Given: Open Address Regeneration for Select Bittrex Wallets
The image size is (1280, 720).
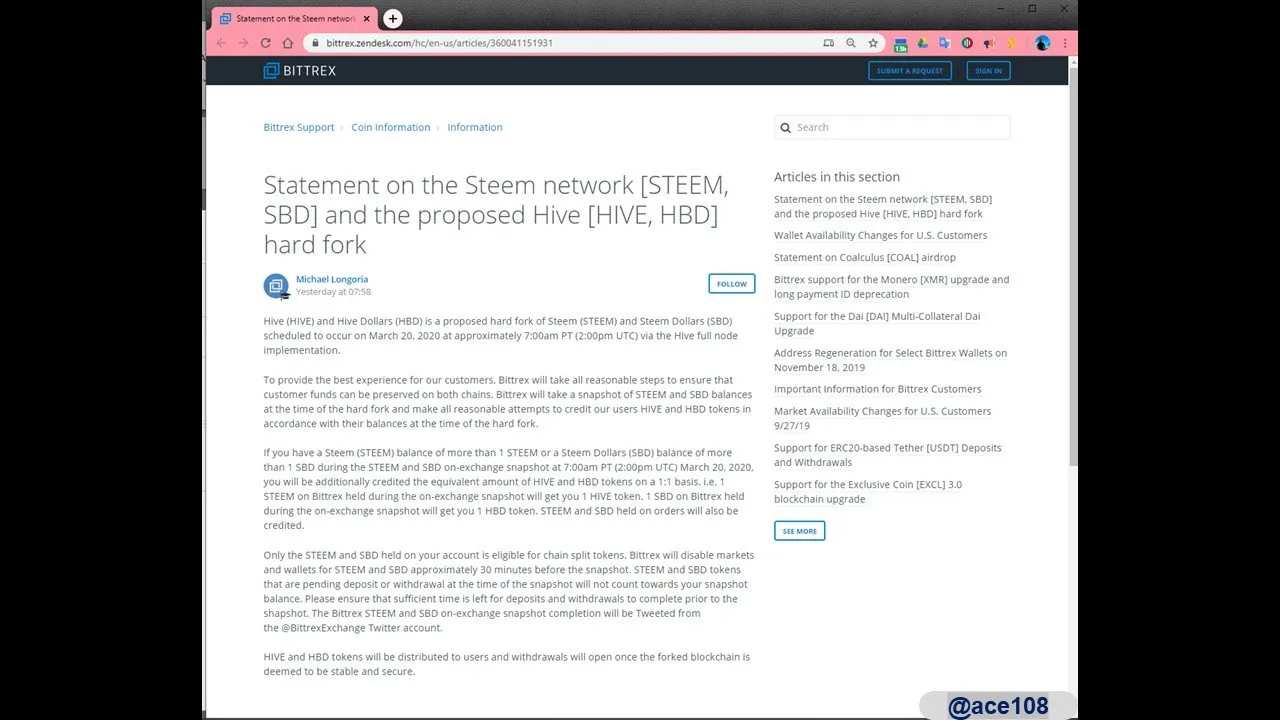Looking at the screenshot, I should click(x=890, y=360).
